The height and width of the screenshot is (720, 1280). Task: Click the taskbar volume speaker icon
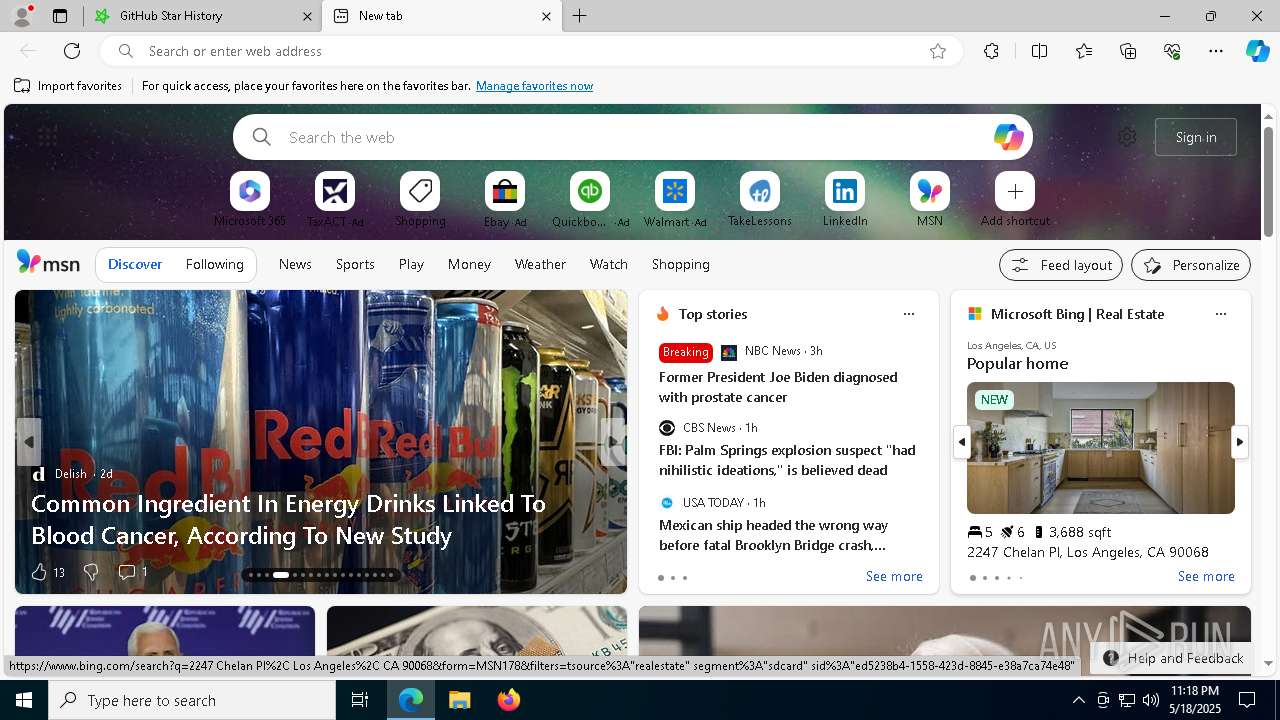click(1151, 700)
